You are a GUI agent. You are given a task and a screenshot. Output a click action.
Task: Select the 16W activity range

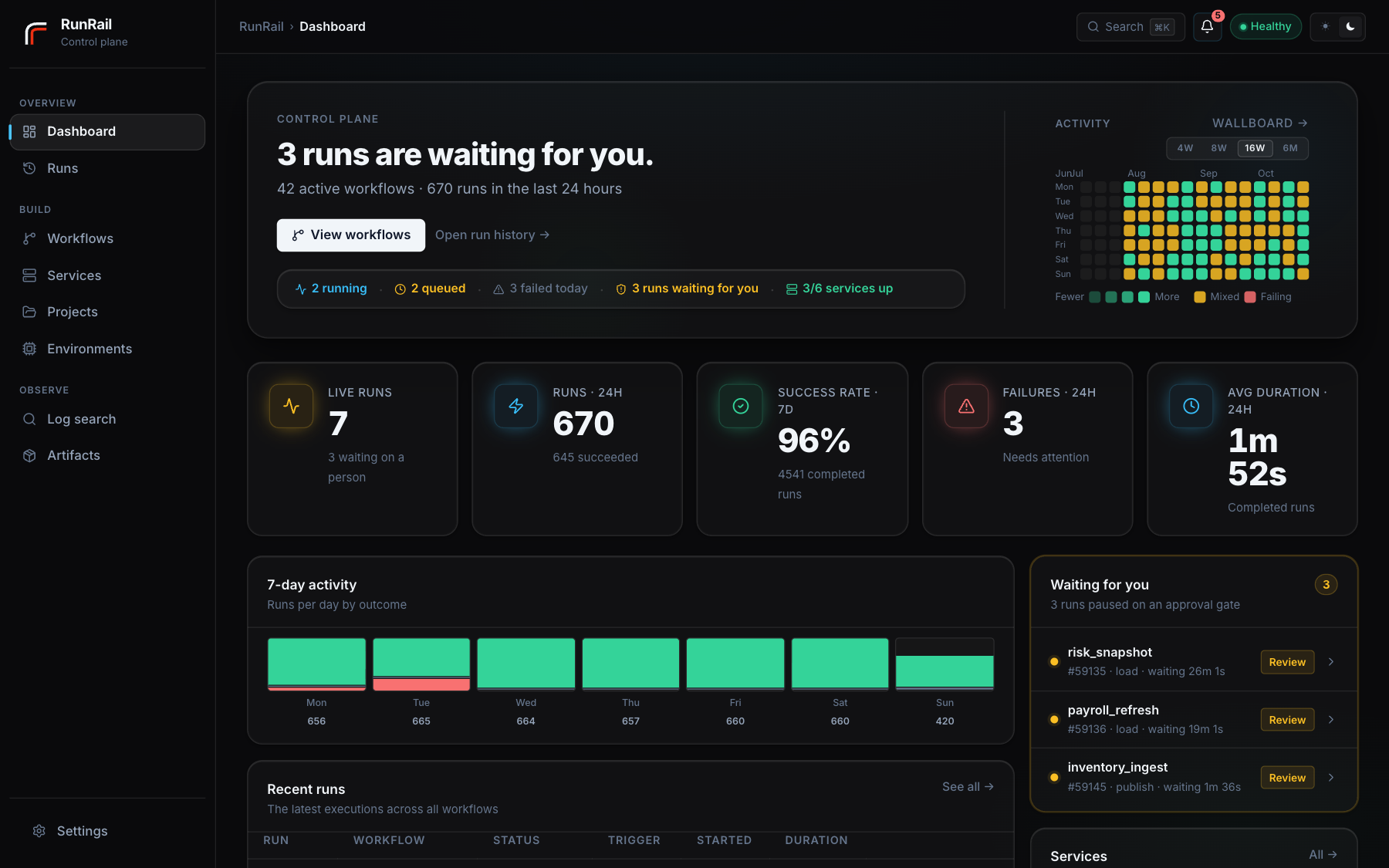[1255, 148]
